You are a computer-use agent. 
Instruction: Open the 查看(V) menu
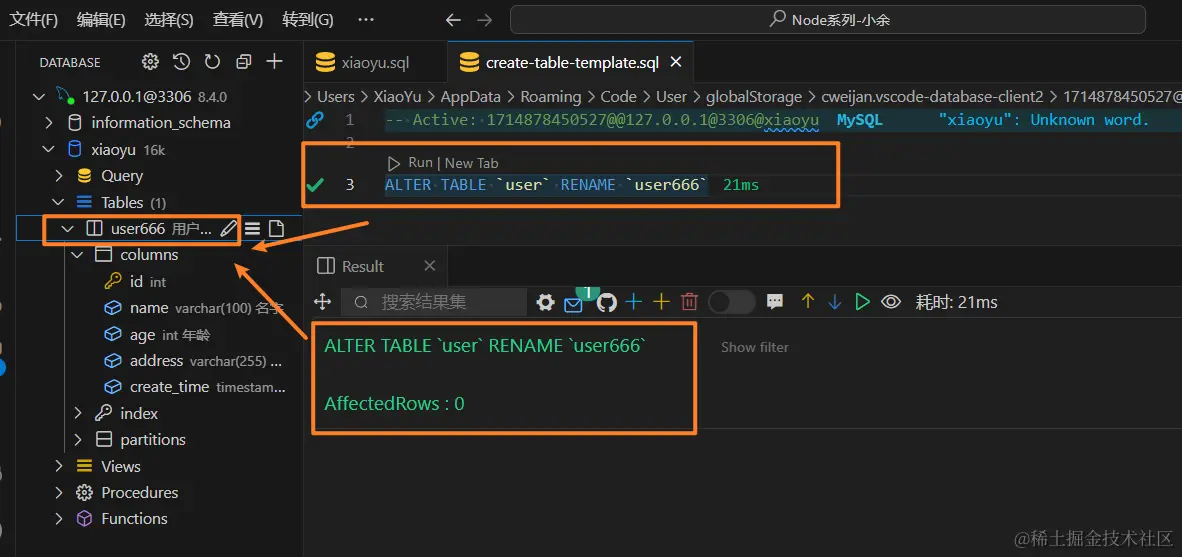(x=237, y=20)
